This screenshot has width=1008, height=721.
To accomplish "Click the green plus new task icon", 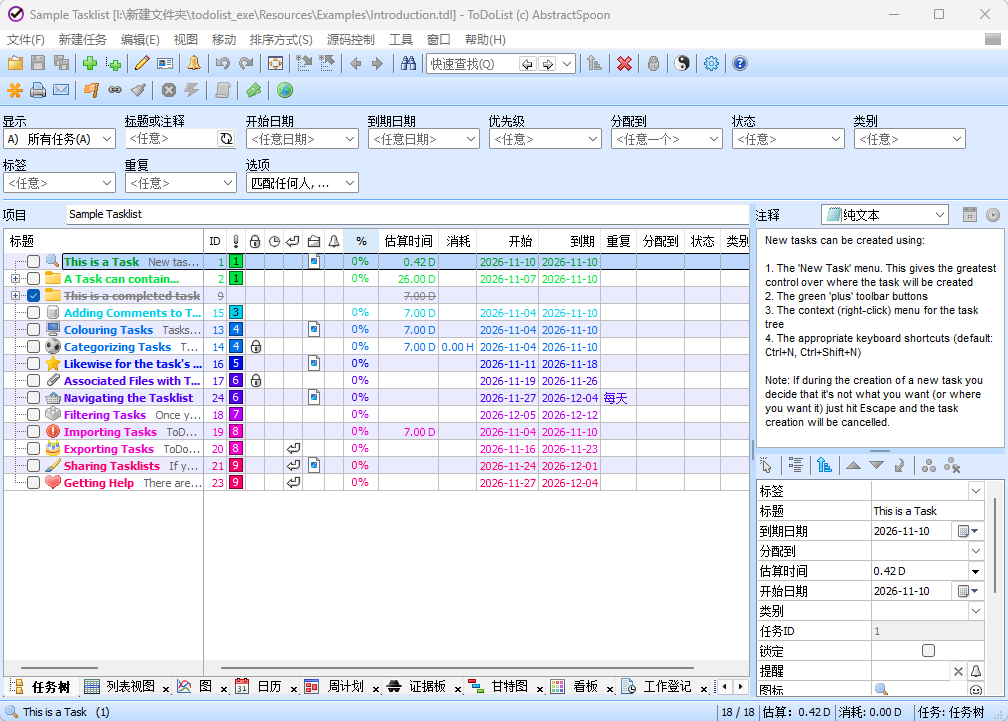I will click(x=90, y=64).
